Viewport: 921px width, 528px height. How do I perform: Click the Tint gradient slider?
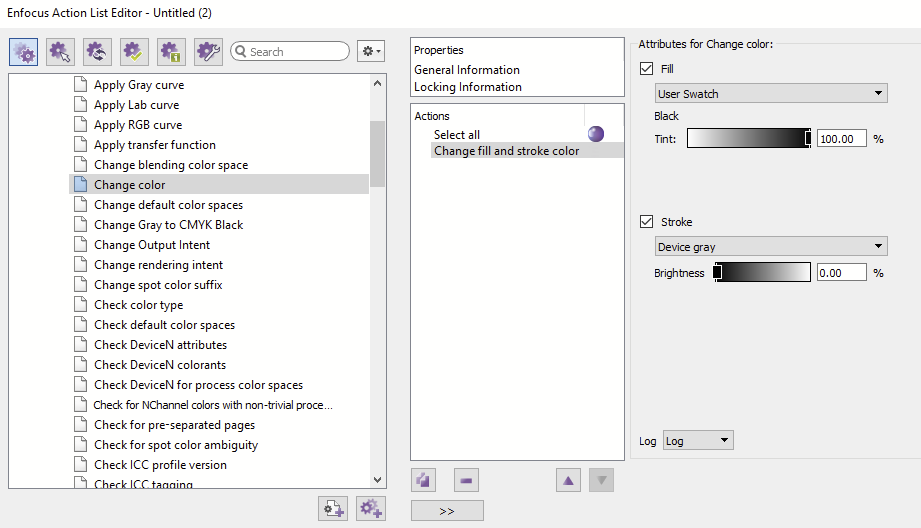[749, 139]
